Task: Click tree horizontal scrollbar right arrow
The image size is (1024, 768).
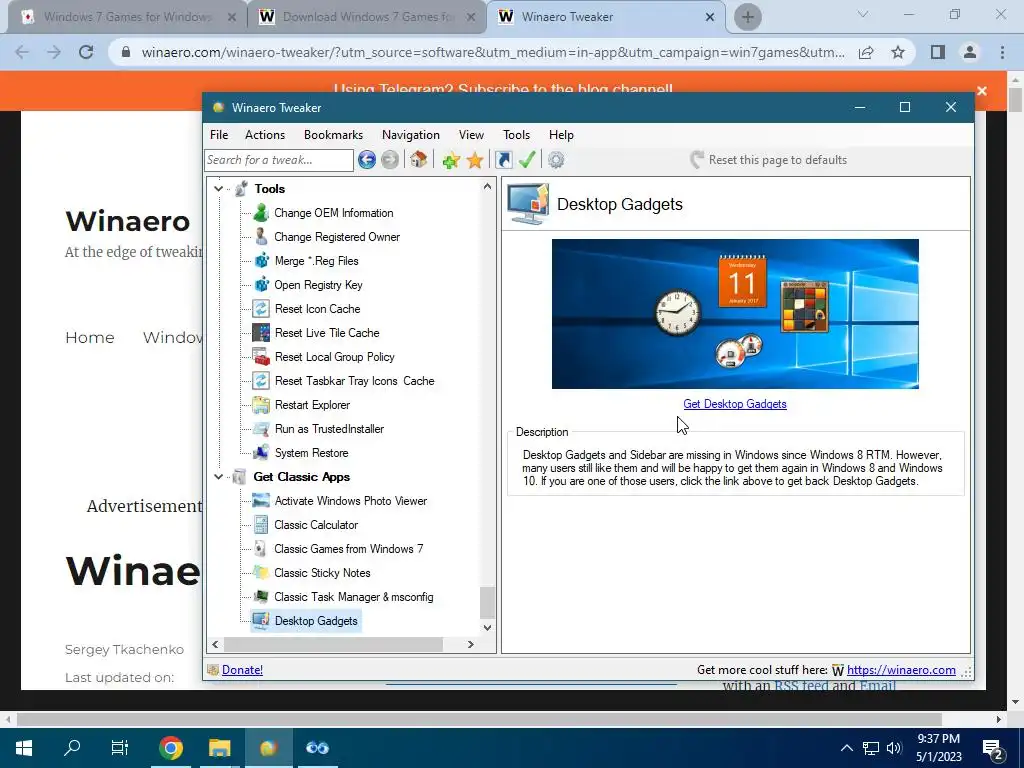Action: coord(470,644)
